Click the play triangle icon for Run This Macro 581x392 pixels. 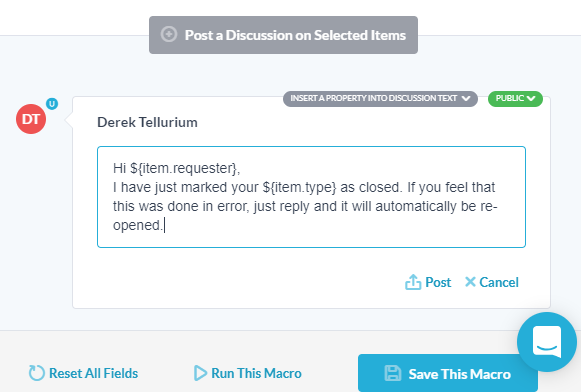[200, 373]
